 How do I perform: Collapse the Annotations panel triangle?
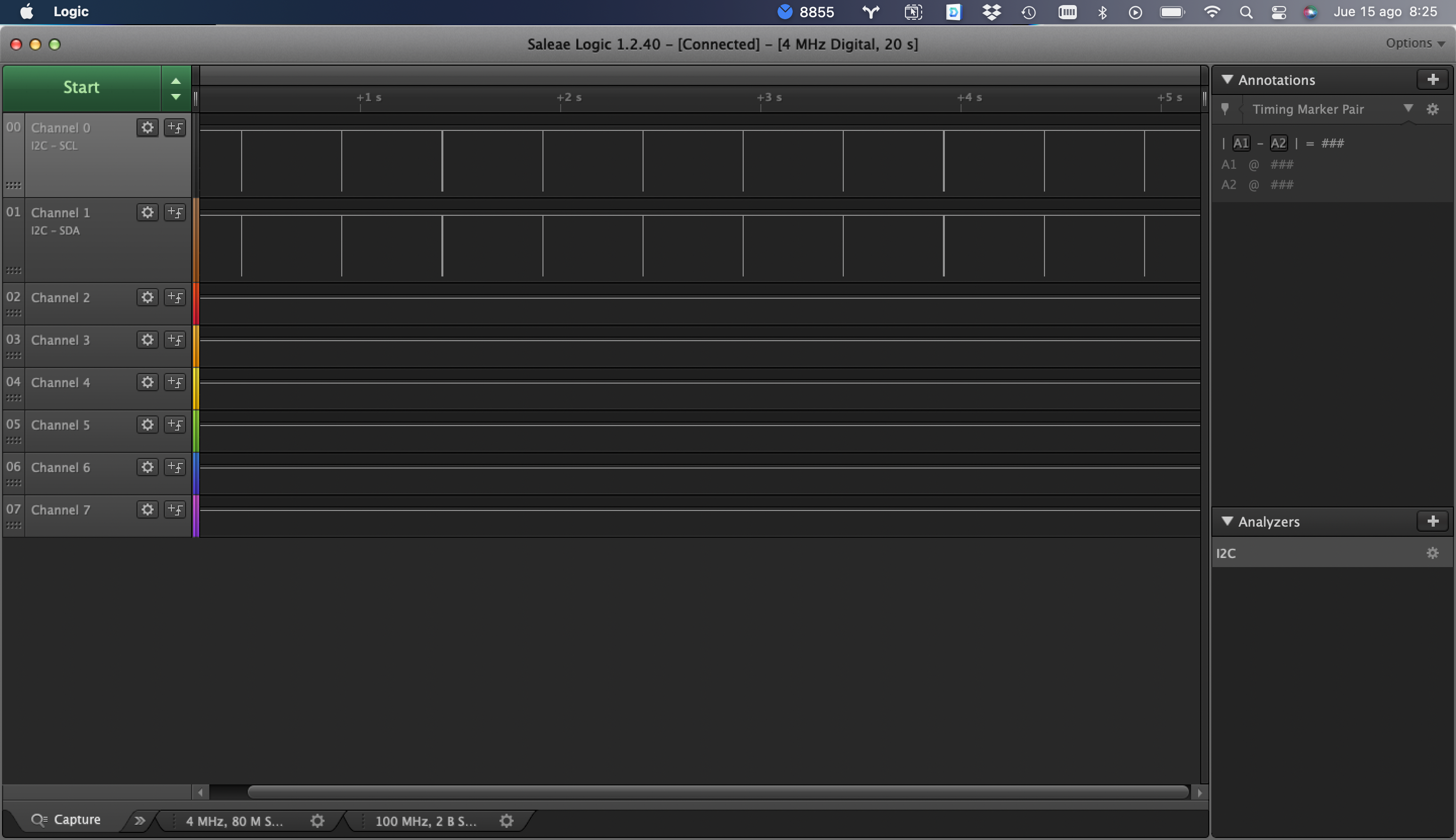click(x=1227, y=80)
